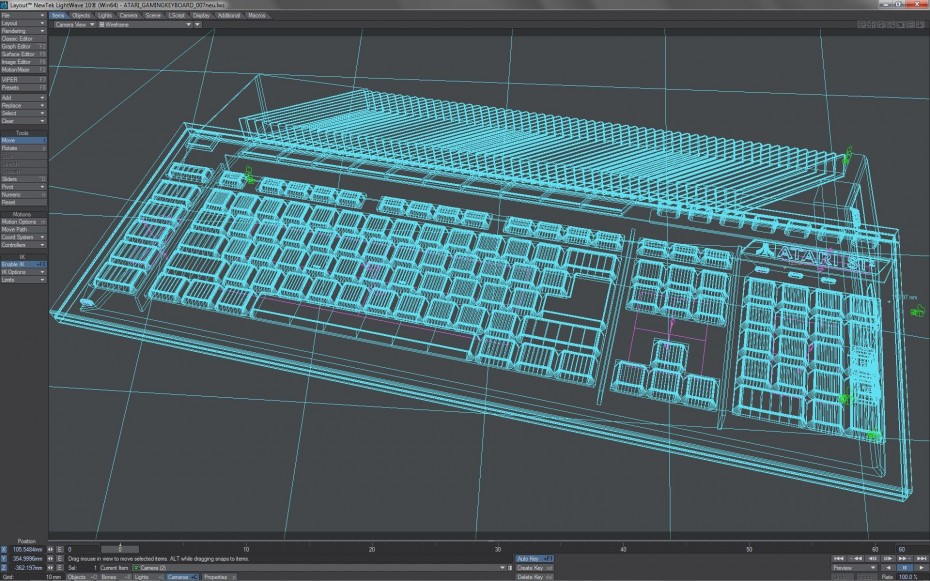
Task: Click the Y position arrows icon
Action: 50,558
